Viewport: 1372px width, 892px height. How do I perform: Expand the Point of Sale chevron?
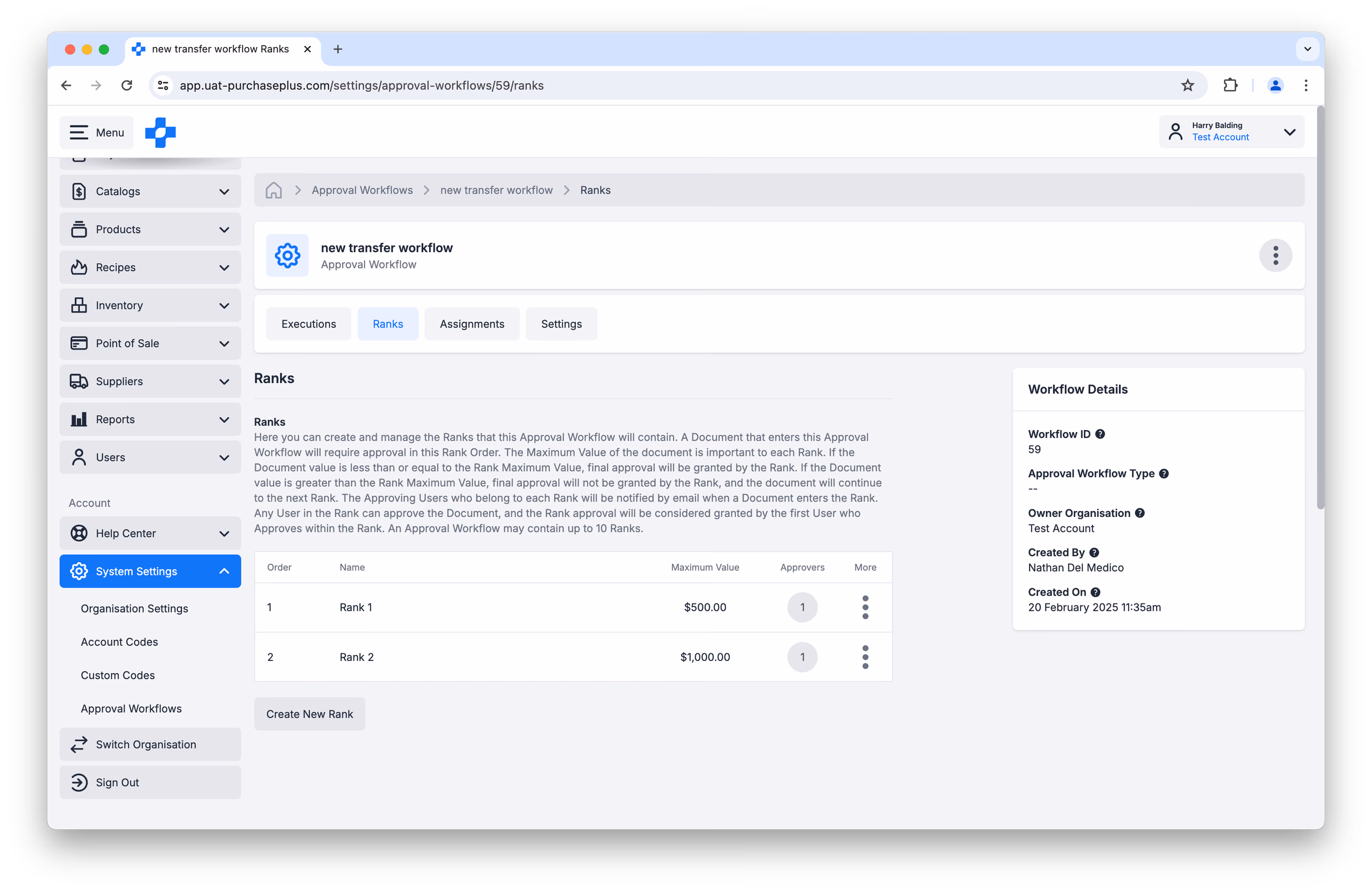click(224, 344)
